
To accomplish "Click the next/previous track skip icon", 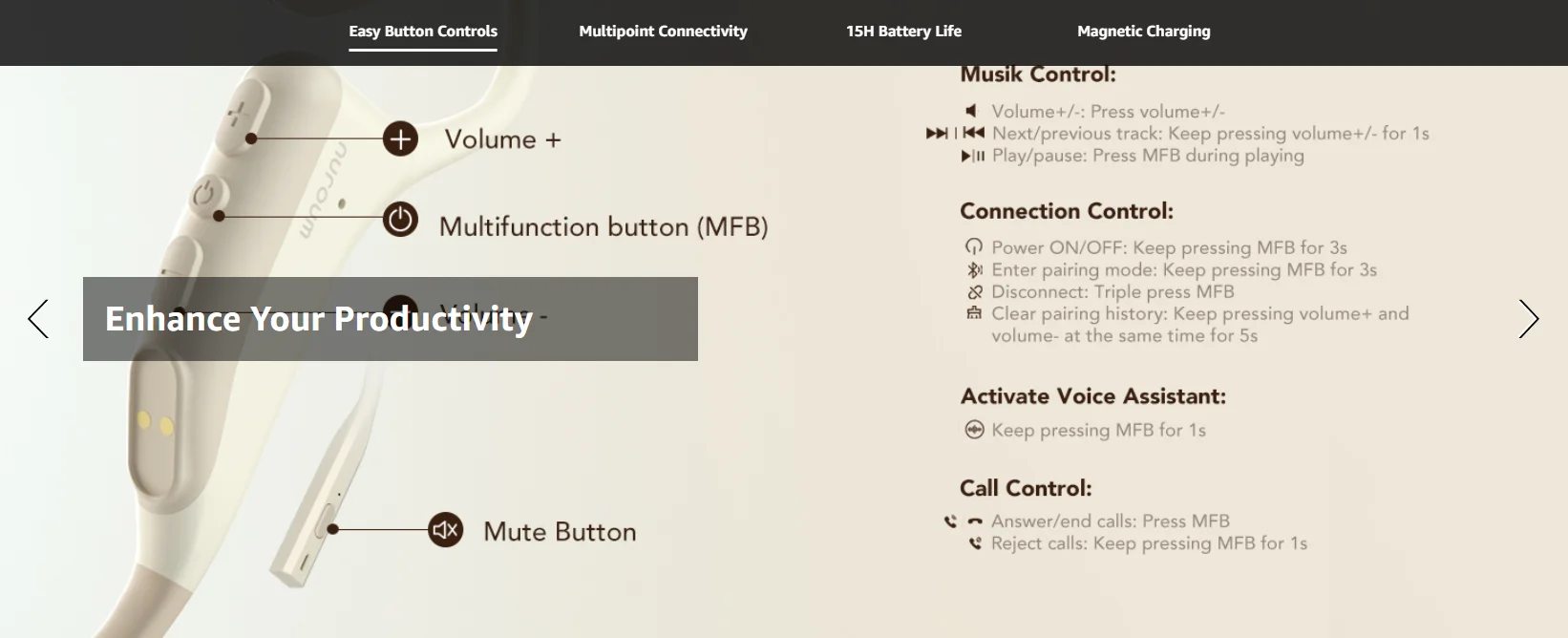I will 955,134.
